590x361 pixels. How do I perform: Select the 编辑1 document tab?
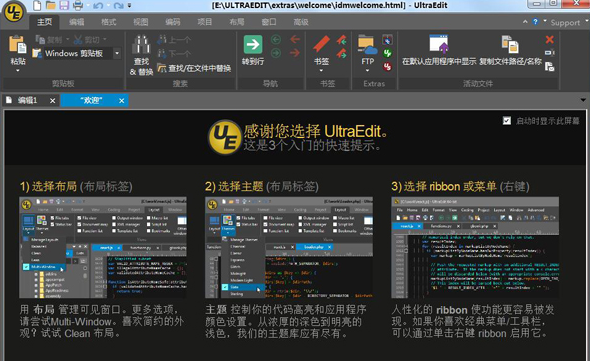pos(27,100)
